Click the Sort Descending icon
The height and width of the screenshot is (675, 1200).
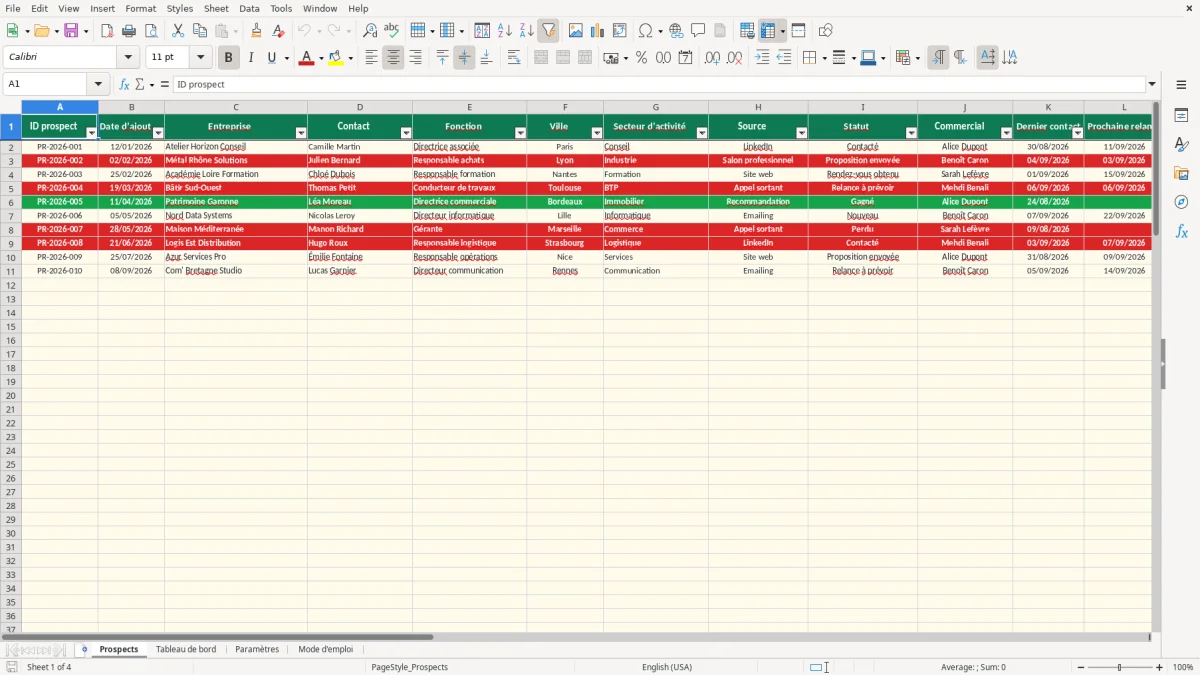[x=527, y=31]
